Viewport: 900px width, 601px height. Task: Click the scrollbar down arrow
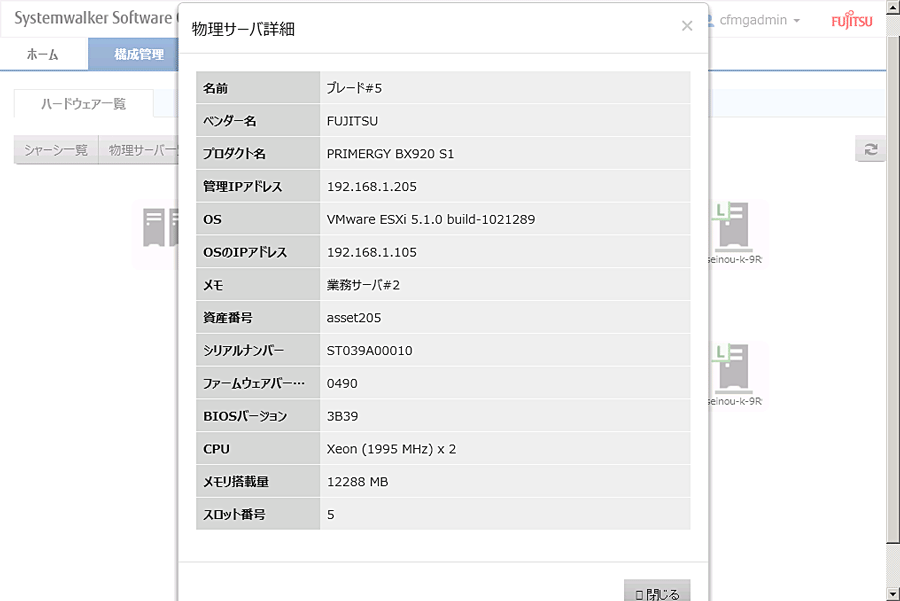pyautogui.click(x=893, y=594)
